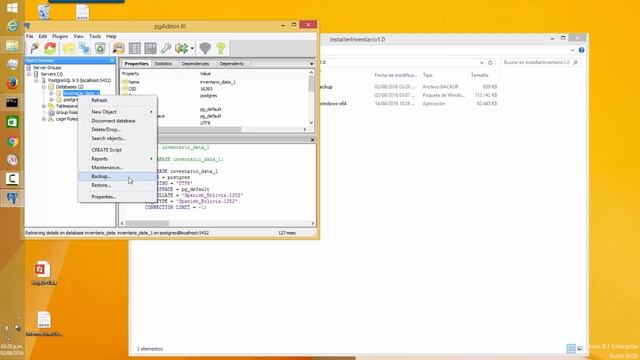
Task: Click the red-green Refresh toolbar icon
Action: pos(50,48)
